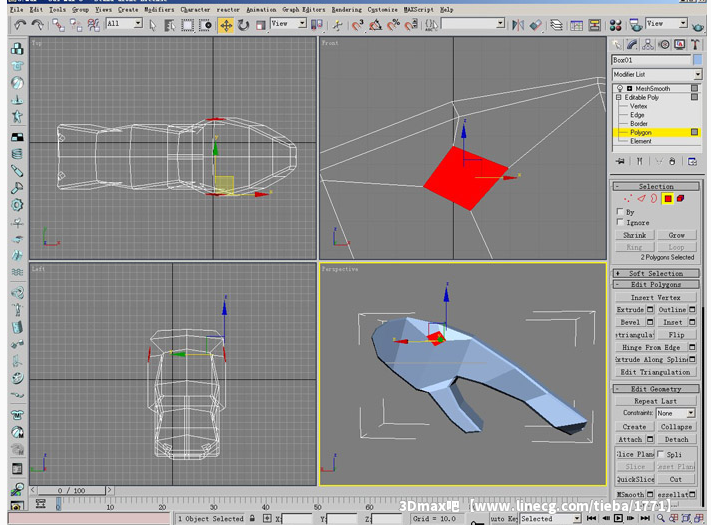
Task: Switch to Vertex sub-object selection icon
Action: click(x=627, y=199)
